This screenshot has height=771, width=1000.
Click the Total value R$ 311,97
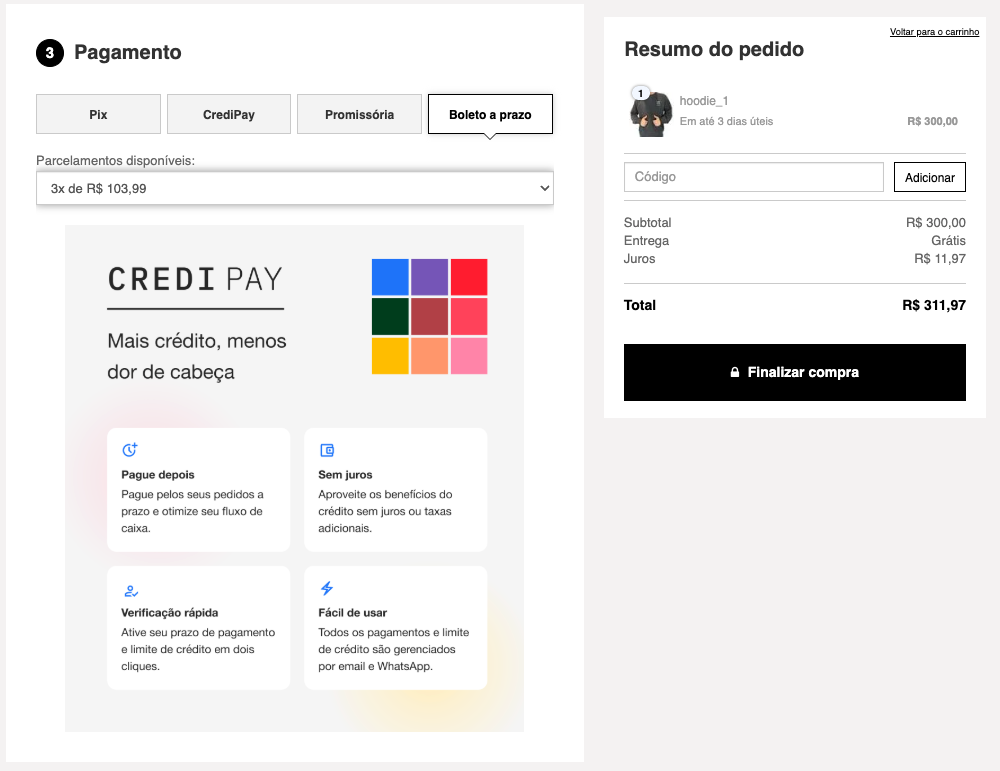pyautogui.click(x=934, y=305)
